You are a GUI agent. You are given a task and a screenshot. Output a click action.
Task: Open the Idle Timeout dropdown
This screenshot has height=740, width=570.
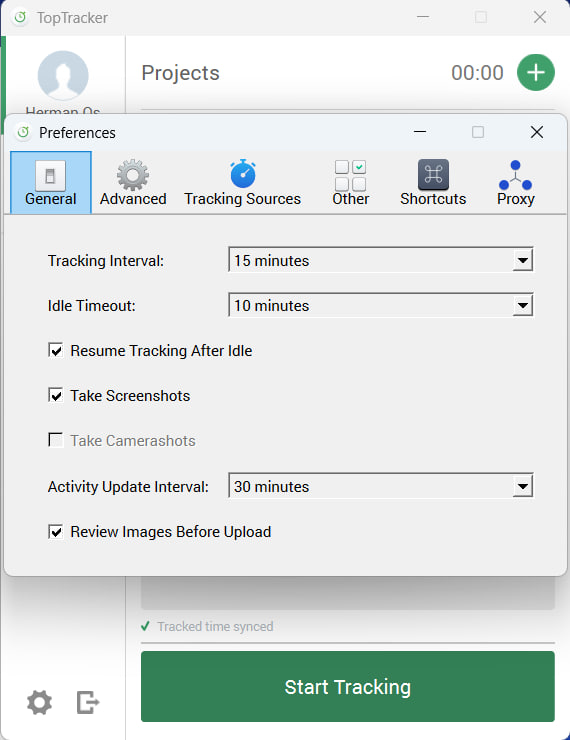click(x=381, y=305)
